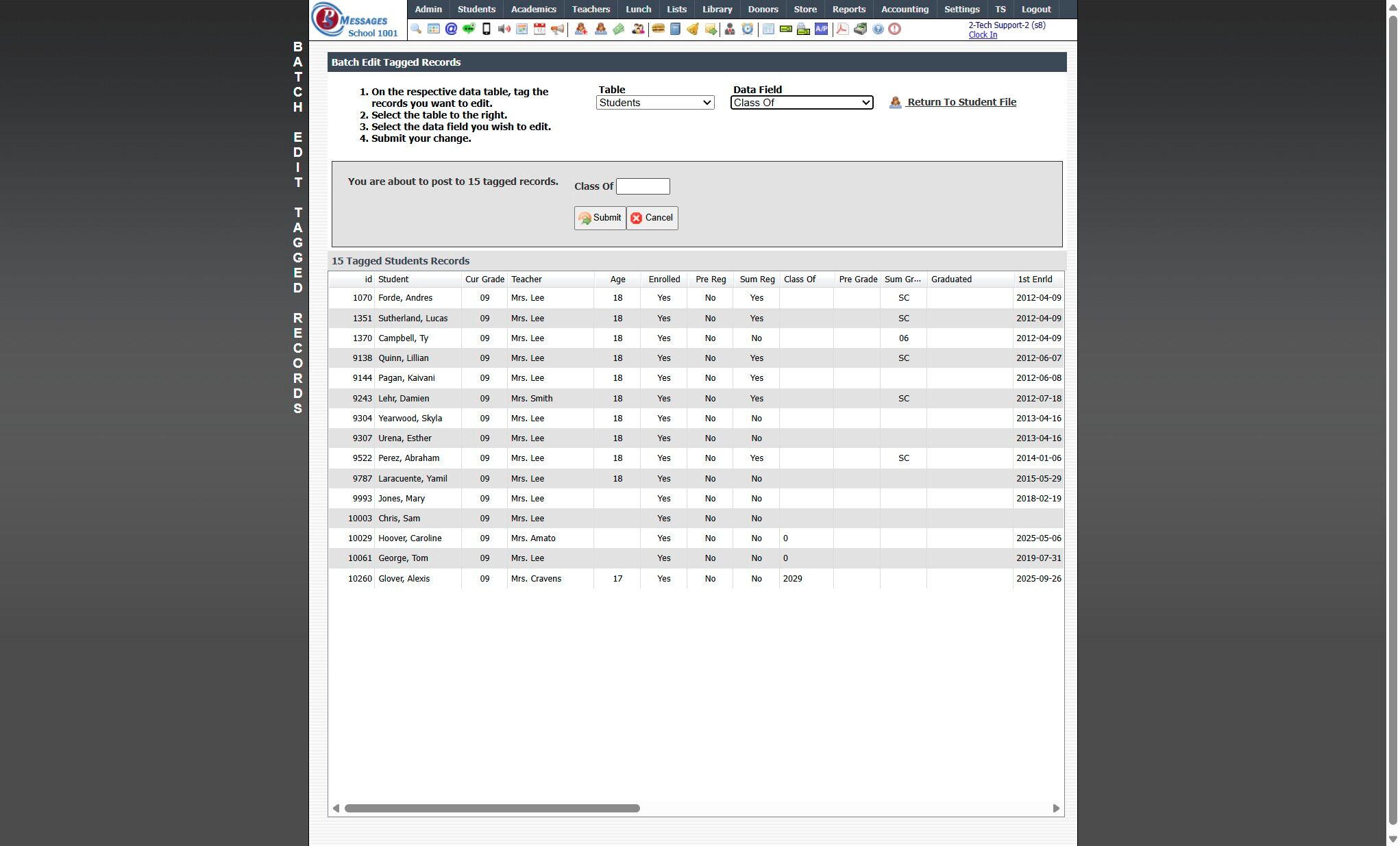Click the magnifying glass search icon
The width and height of the screenshot is (1400, 846).
pyautogui.click(x=416, y=29)
